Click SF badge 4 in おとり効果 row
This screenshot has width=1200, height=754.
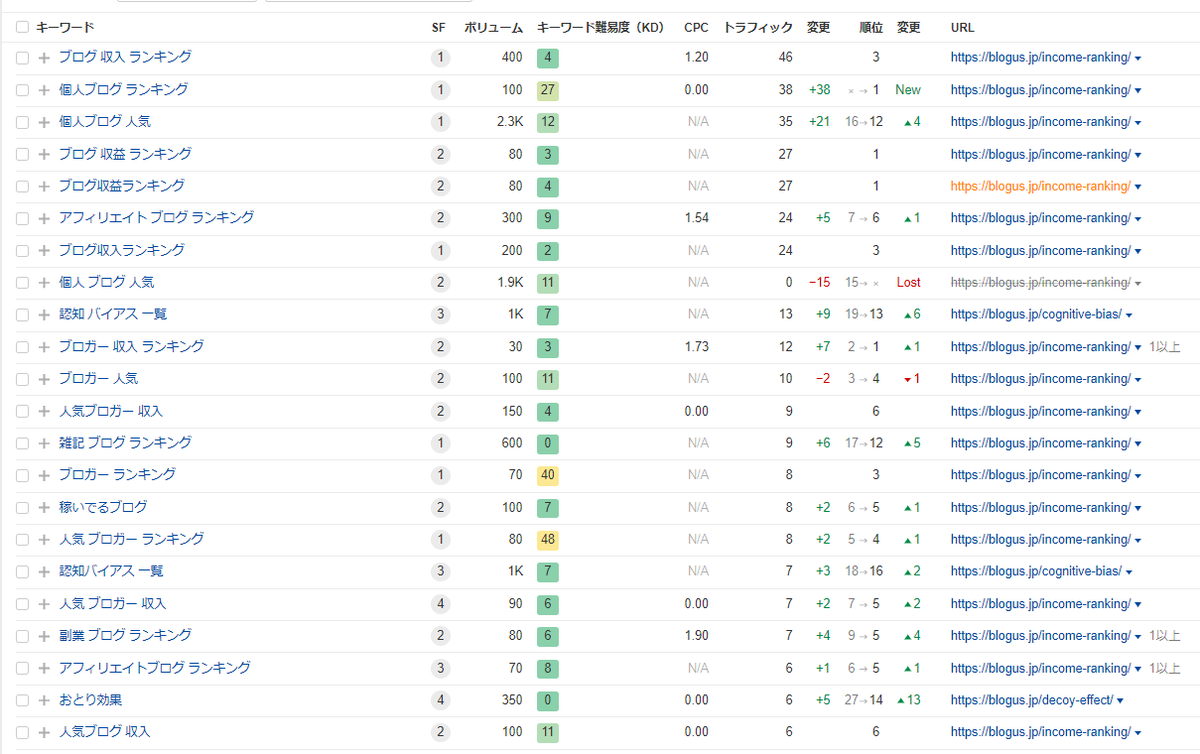point(441,700)
